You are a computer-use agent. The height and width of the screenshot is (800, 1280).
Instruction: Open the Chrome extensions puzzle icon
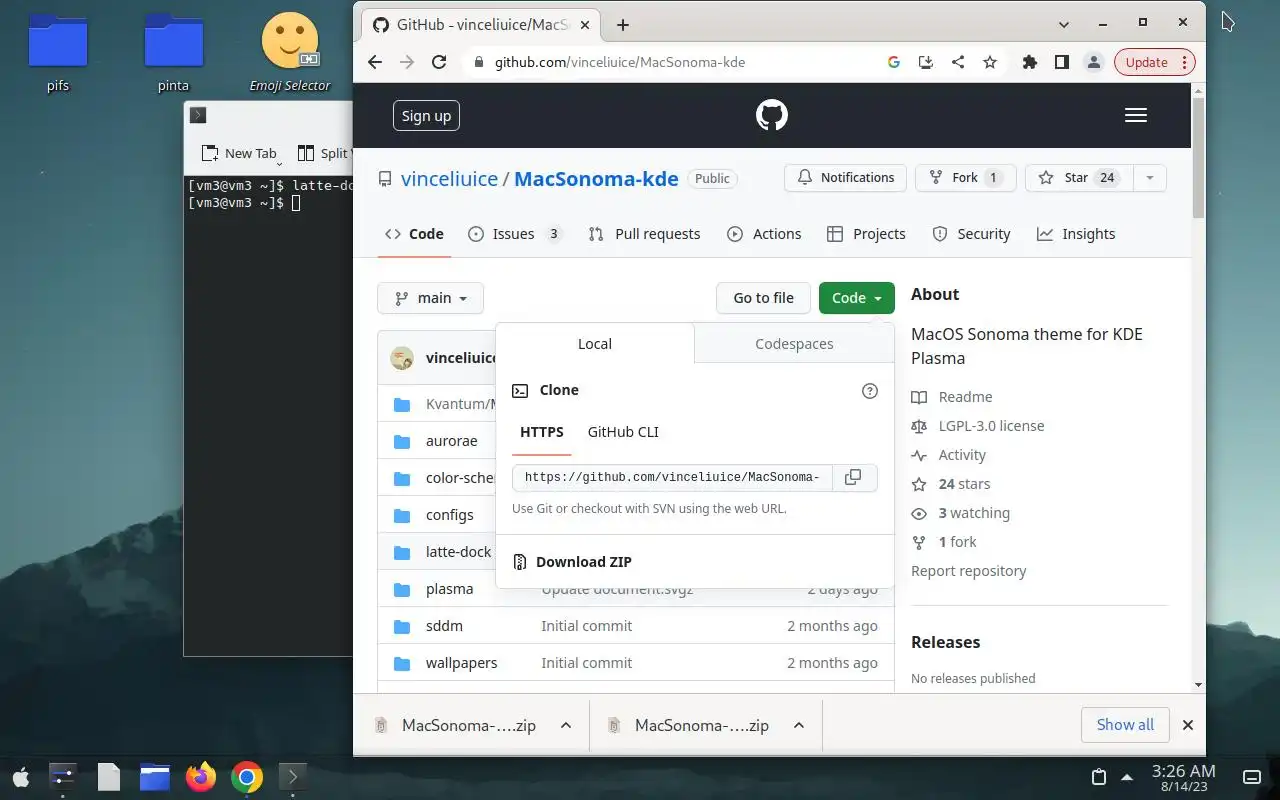click(1029, 62)
